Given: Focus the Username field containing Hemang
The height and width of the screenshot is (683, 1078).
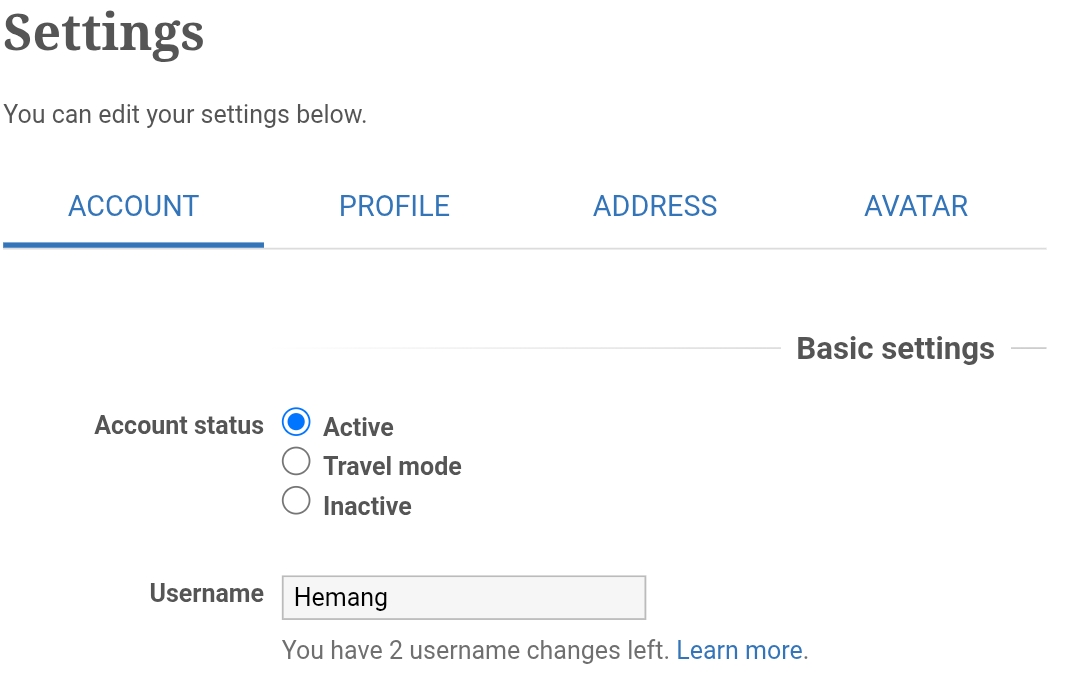Looking at the screenshot, I should (464, 598).
